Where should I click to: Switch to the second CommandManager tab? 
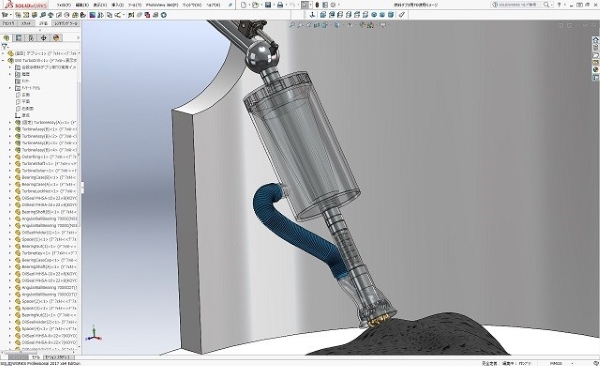click(26, 23)
